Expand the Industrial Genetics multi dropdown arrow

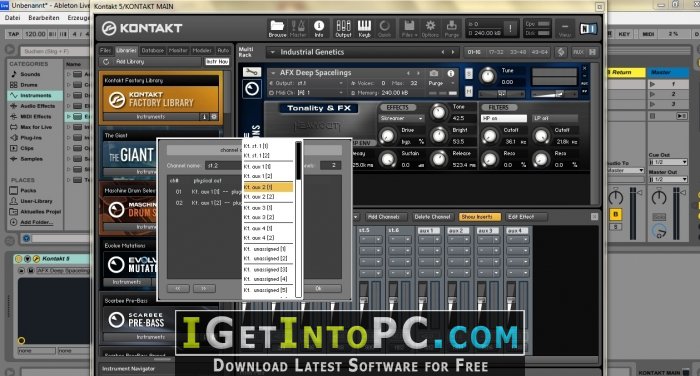tap(272, 52)
